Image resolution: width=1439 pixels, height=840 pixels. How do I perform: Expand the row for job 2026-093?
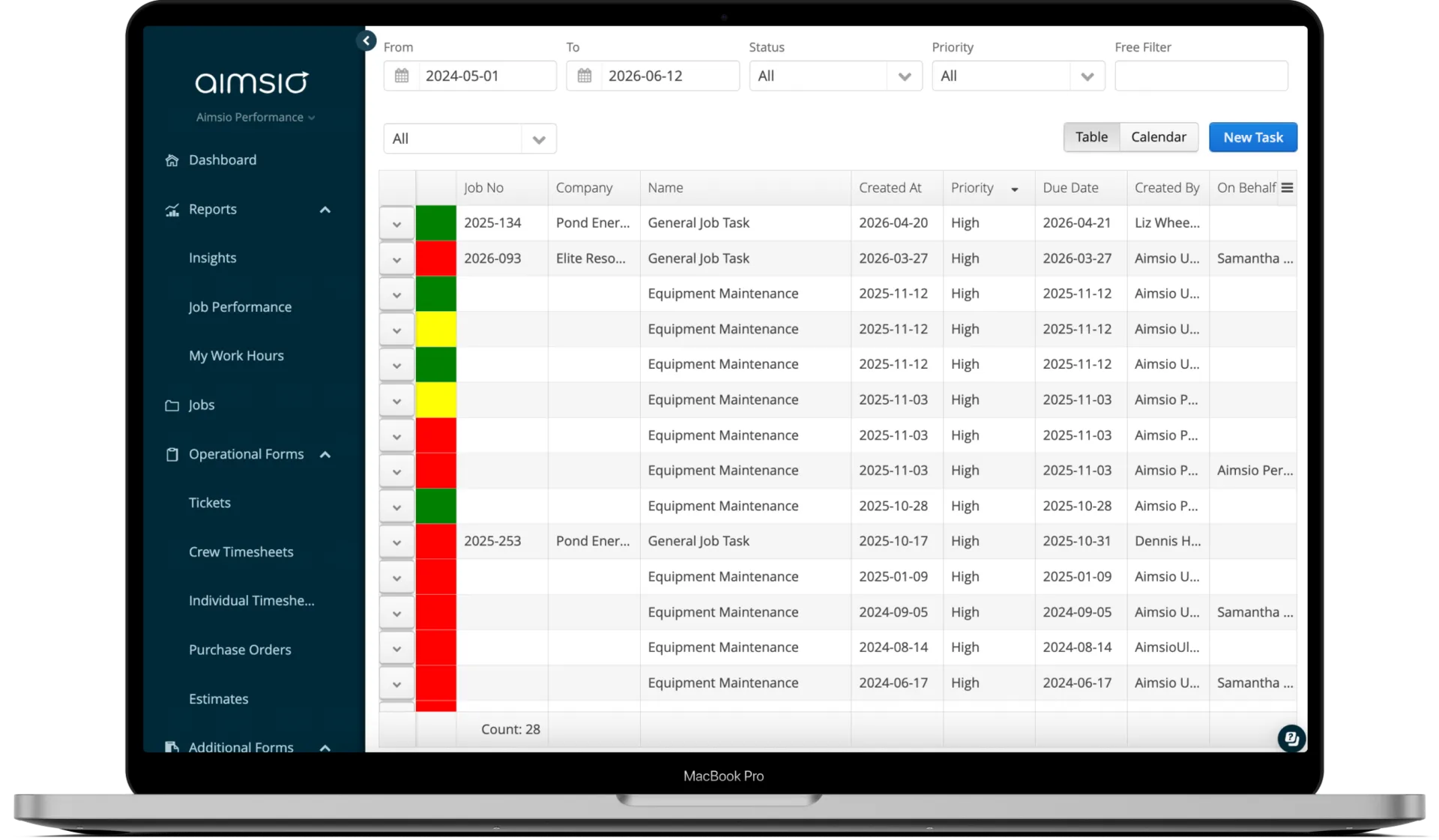pyautogui.click(x=396, y=259)
